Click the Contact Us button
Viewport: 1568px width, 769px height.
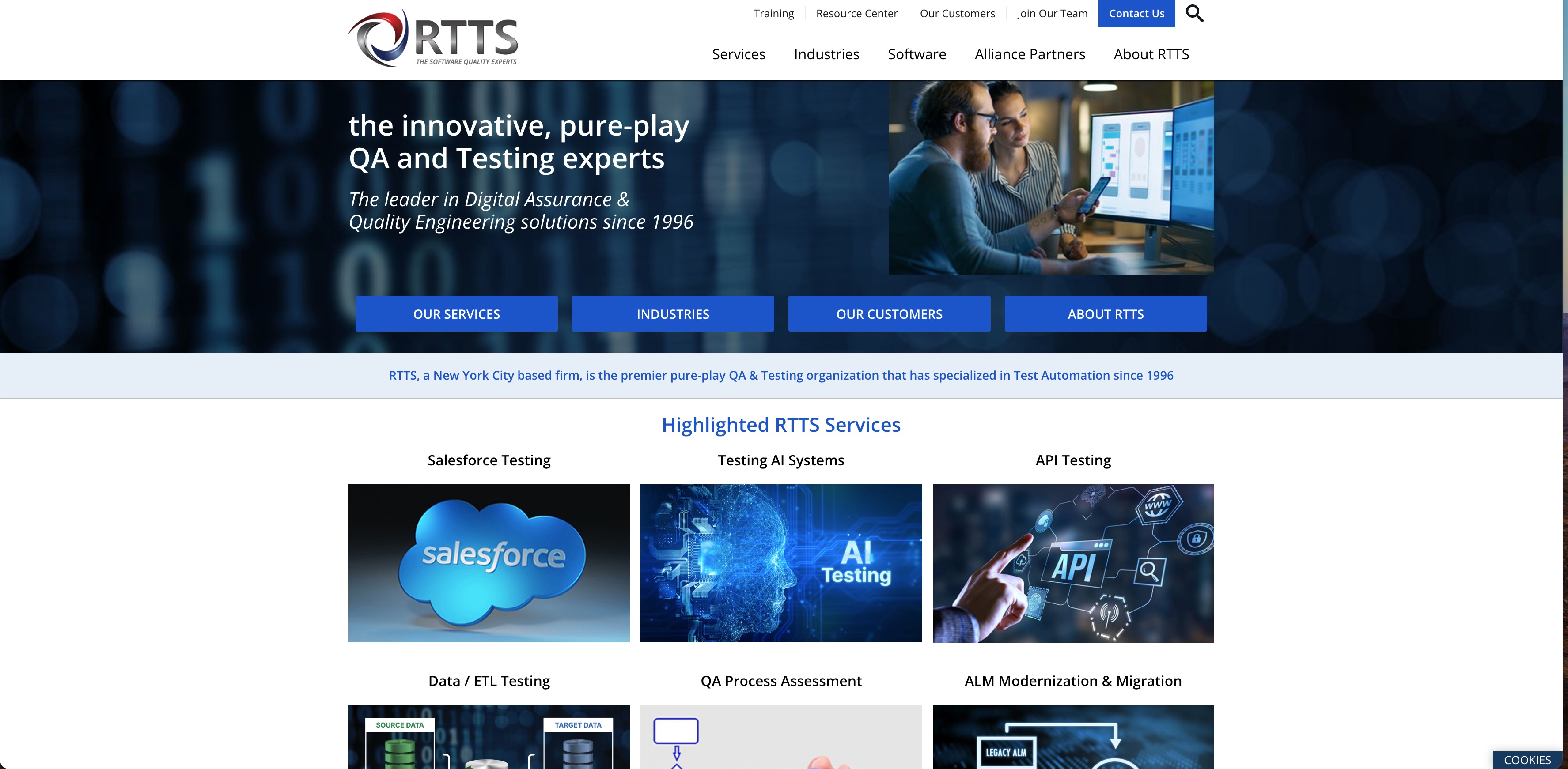click(1136, 13)
